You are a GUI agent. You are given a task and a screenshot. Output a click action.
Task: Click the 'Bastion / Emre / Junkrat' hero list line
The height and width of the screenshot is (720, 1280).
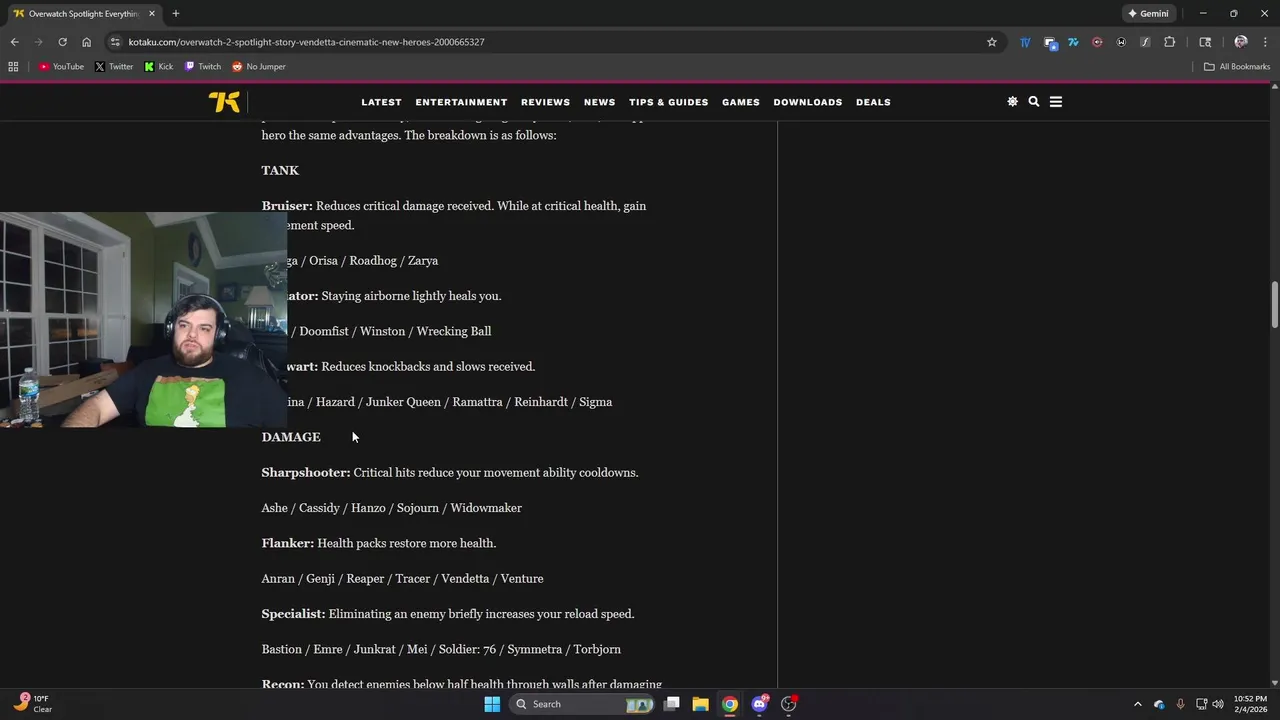[441, 649]
